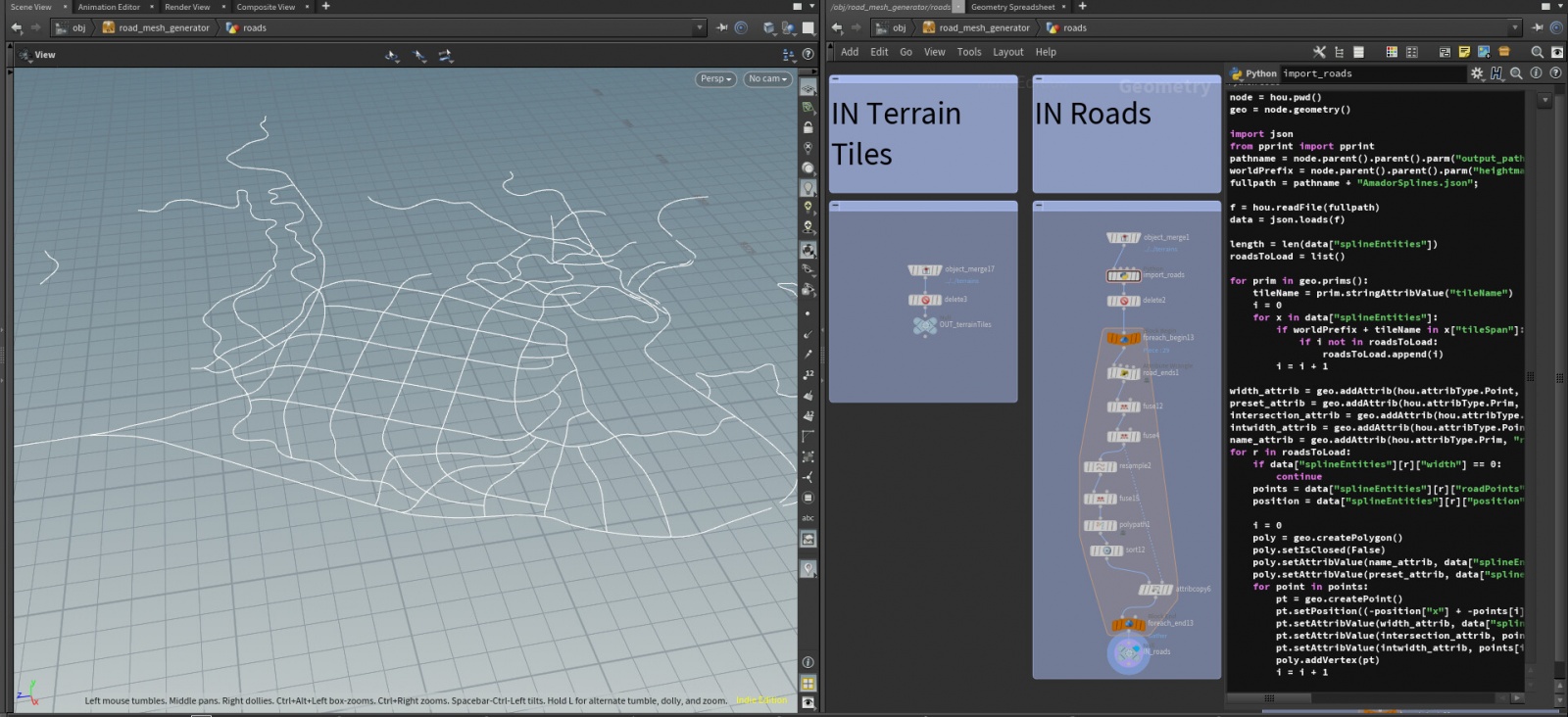Open scene view pane options arrow
The height and width of the screenshot is (717, 1568).
click(x=811, y=7)
